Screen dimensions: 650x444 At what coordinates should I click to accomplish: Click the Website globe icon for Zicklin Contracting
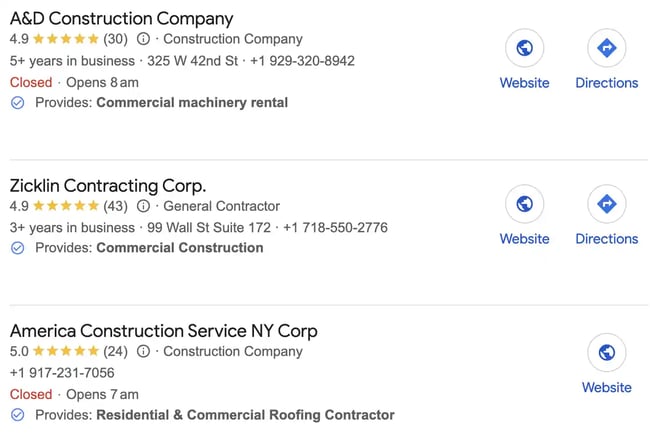tap(524, 204)
